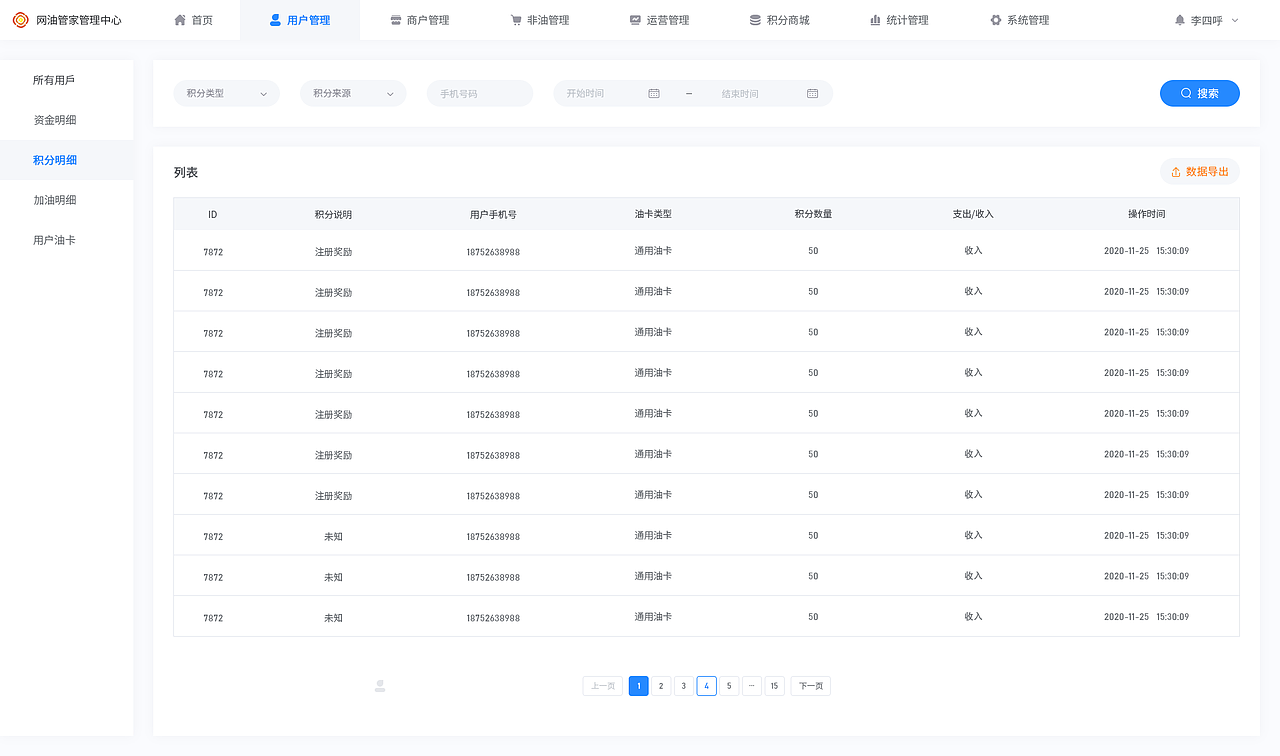Open the 首页 tab

pyautogui.click(x=193, y=20)
